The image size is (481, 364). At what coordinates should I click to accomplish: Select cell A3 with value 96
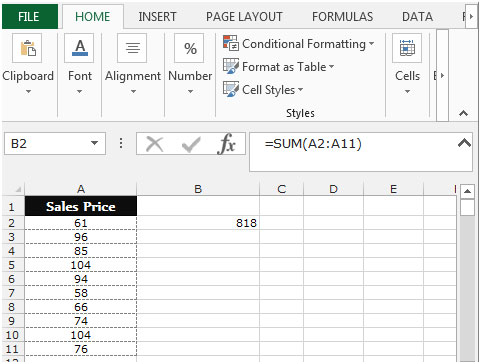81,237
